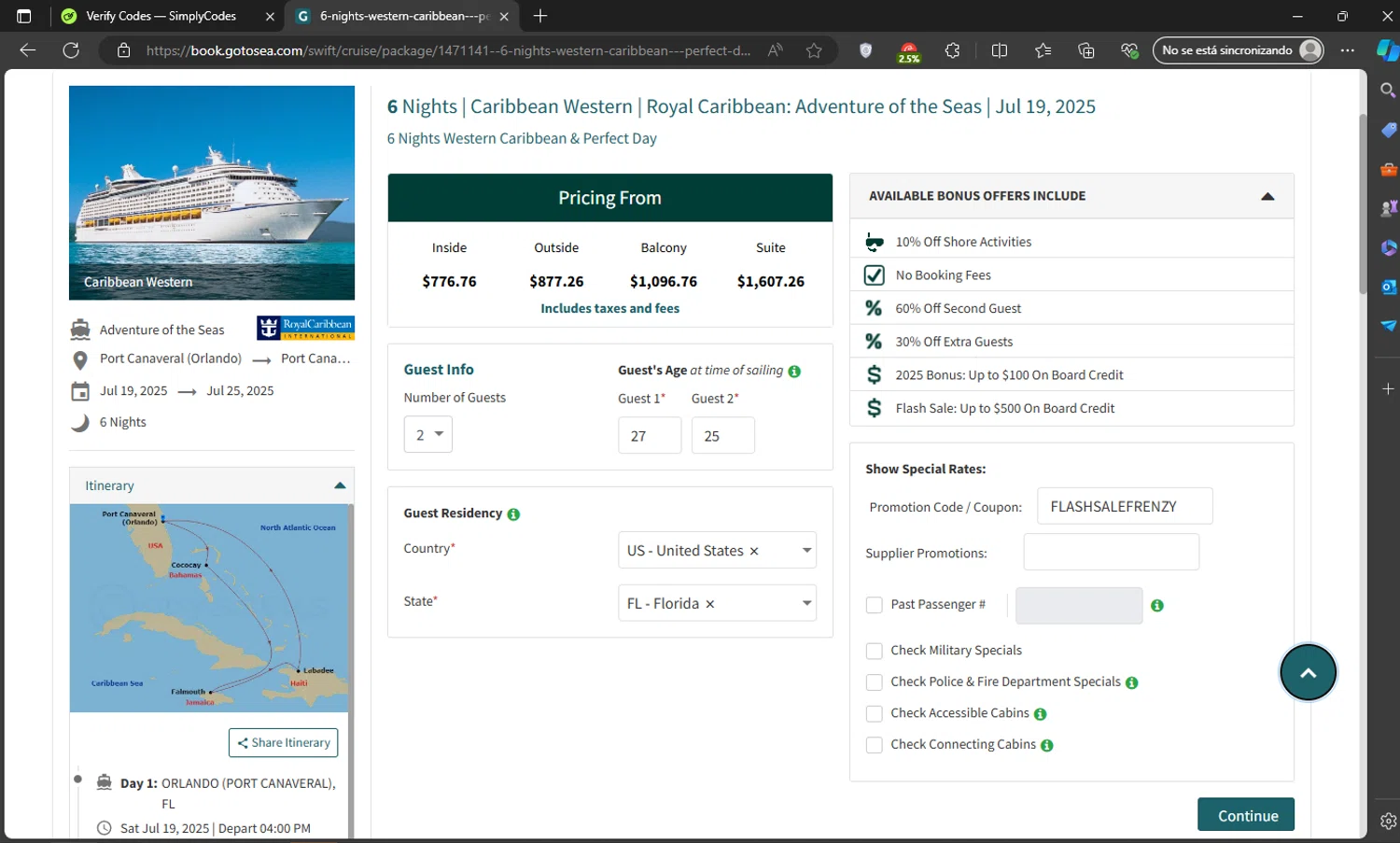Enable Check Police & Fire Department Specials
The image size is (1400, 843).
875,682
